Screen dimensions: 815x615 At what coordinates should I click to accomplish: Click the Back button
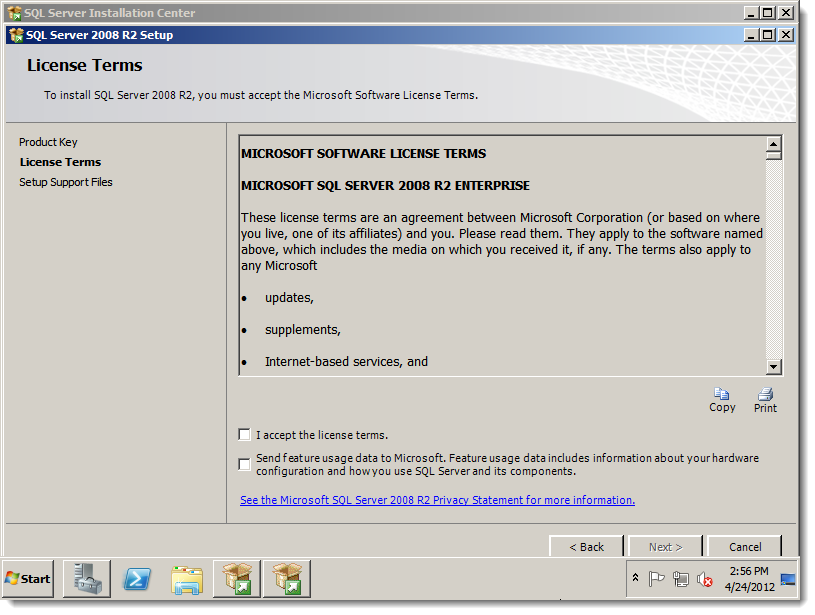click(586, 546)
